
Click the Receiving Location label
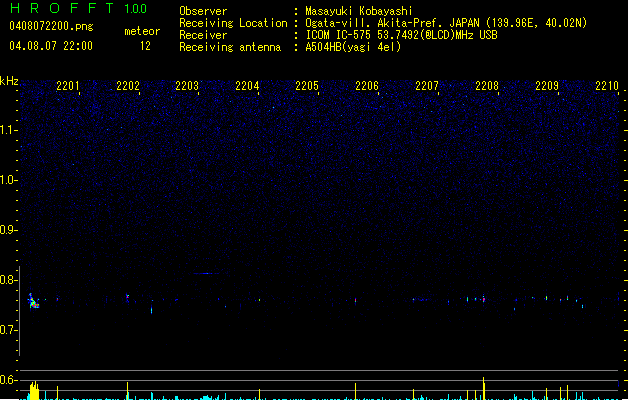coord(233,23)
